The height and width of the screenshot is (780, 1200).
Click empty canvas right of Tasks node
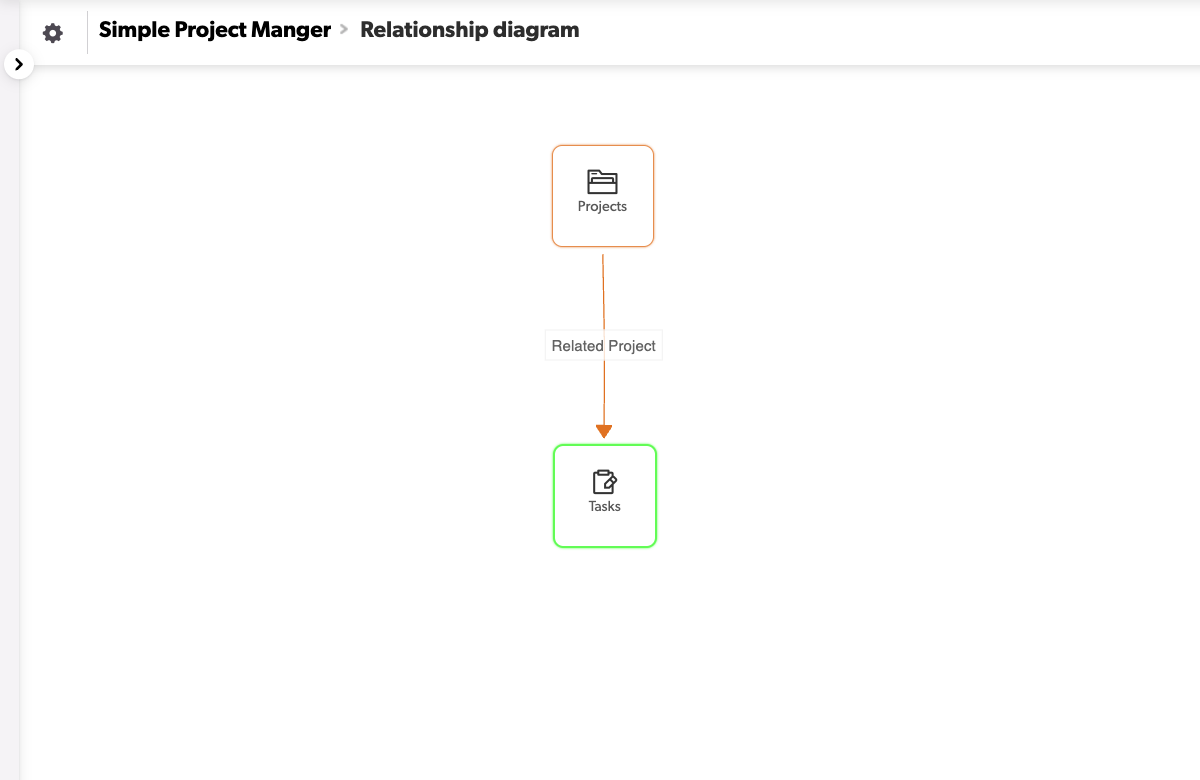pyautogui.click(x=850, y=496)
